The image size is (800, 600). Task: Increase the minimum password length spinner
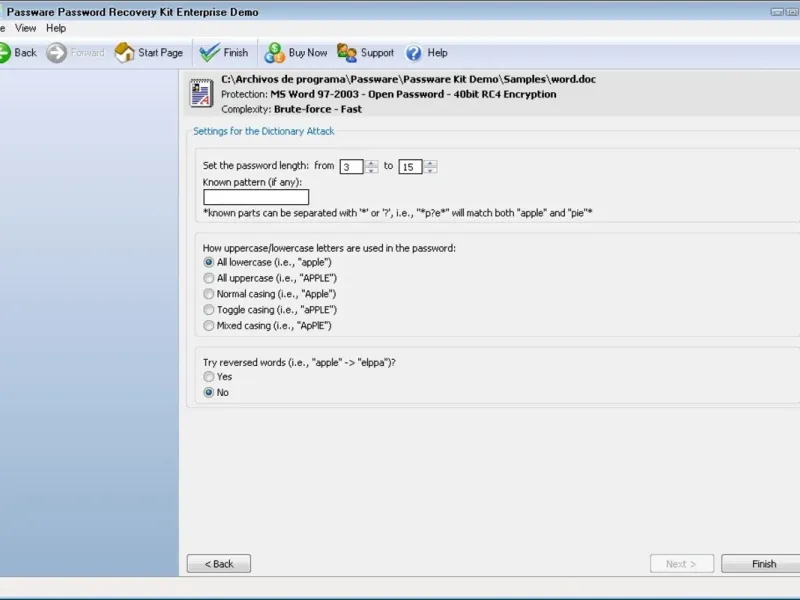click(371, 163)
